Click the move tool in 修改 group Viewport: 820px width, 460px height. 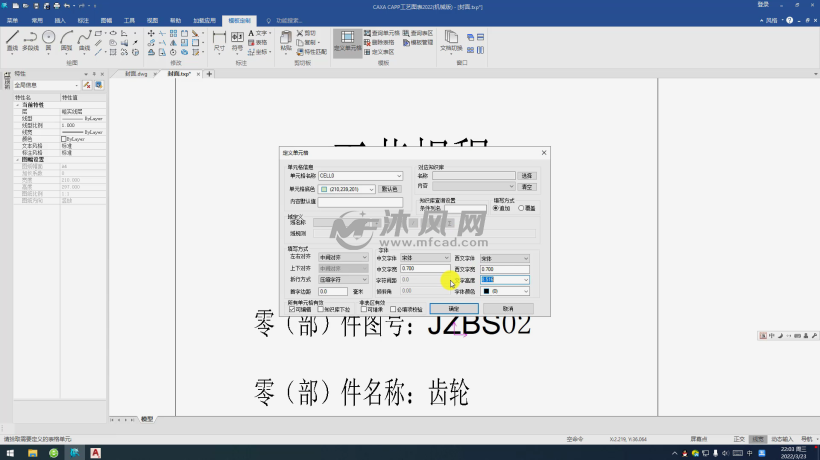[151, 33]
